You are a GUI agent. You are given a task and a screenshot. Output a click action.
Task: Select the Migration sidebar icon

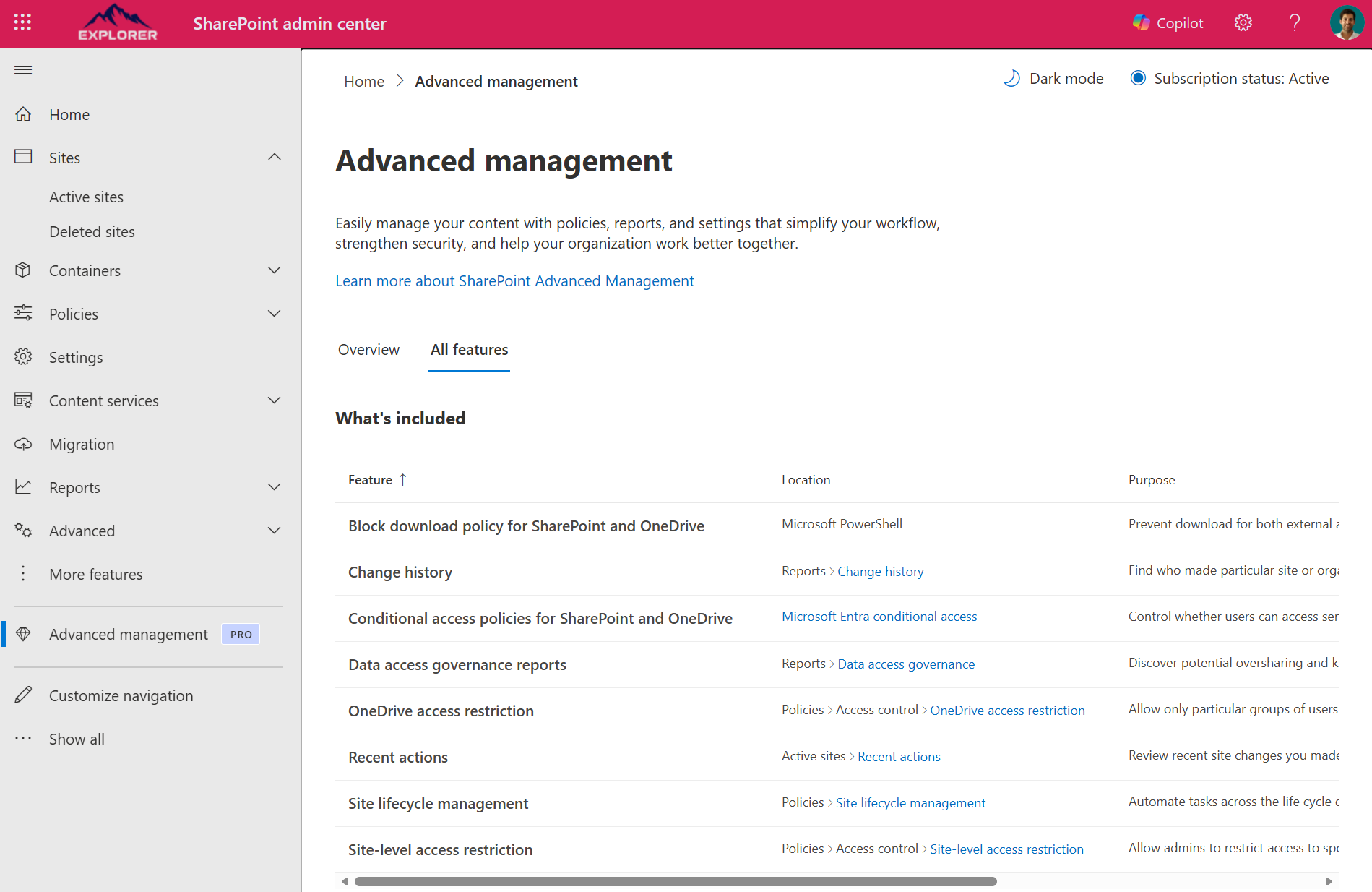click(x=24, y=444)
